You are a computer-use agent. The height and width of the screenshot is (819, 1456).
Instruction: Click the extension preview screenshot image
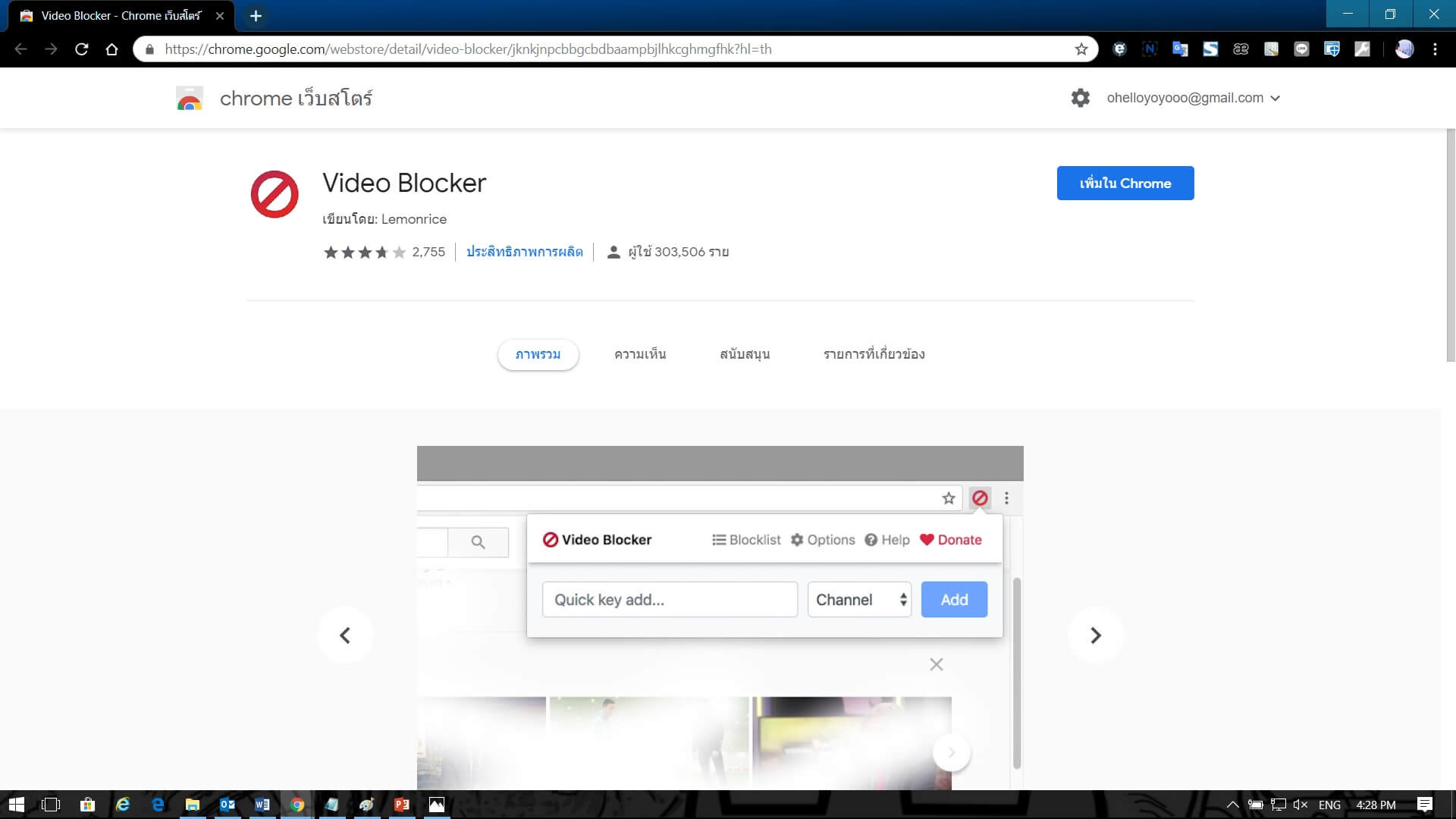[720, 618]
